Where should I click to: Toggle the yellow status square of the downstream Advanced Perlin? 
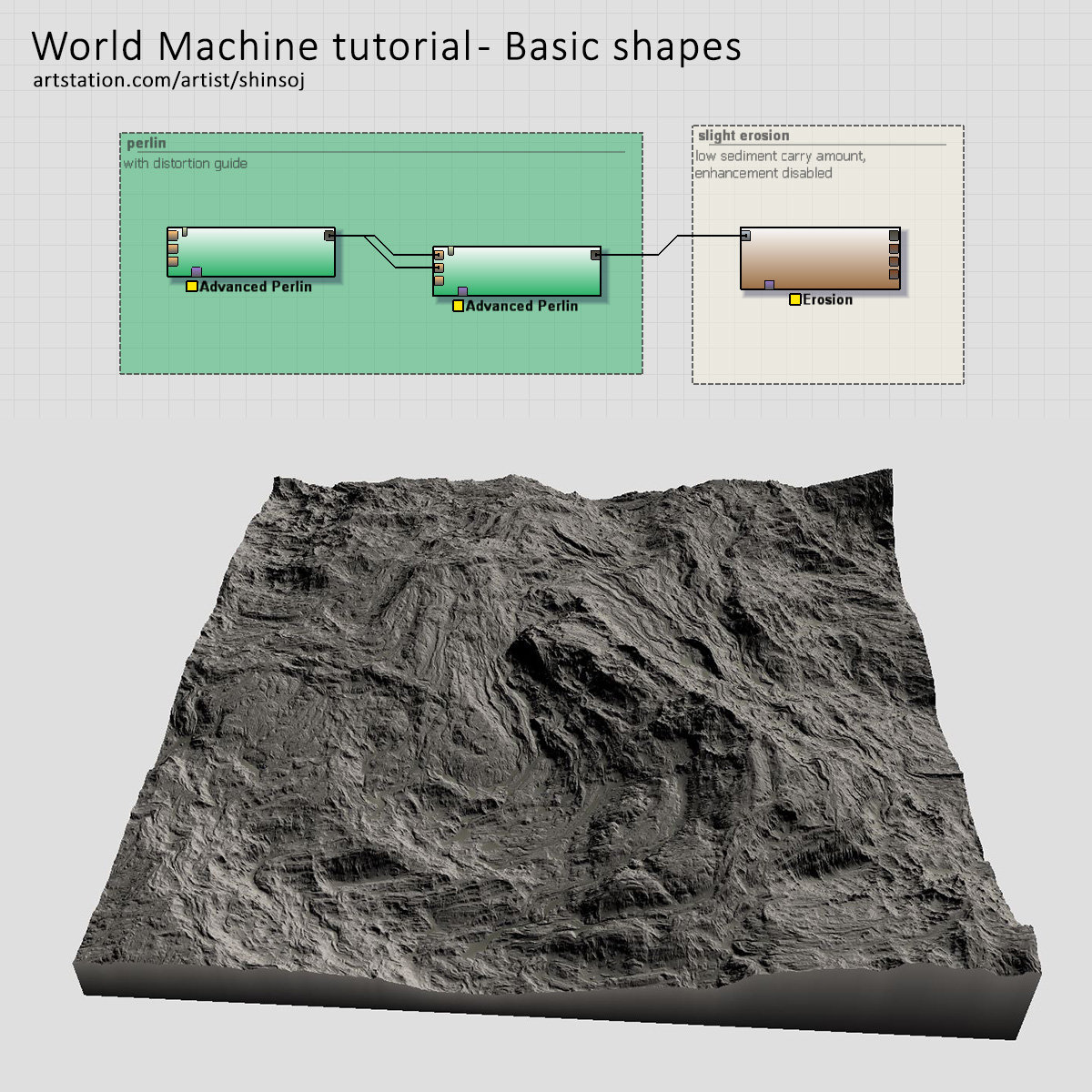[458, 306]
